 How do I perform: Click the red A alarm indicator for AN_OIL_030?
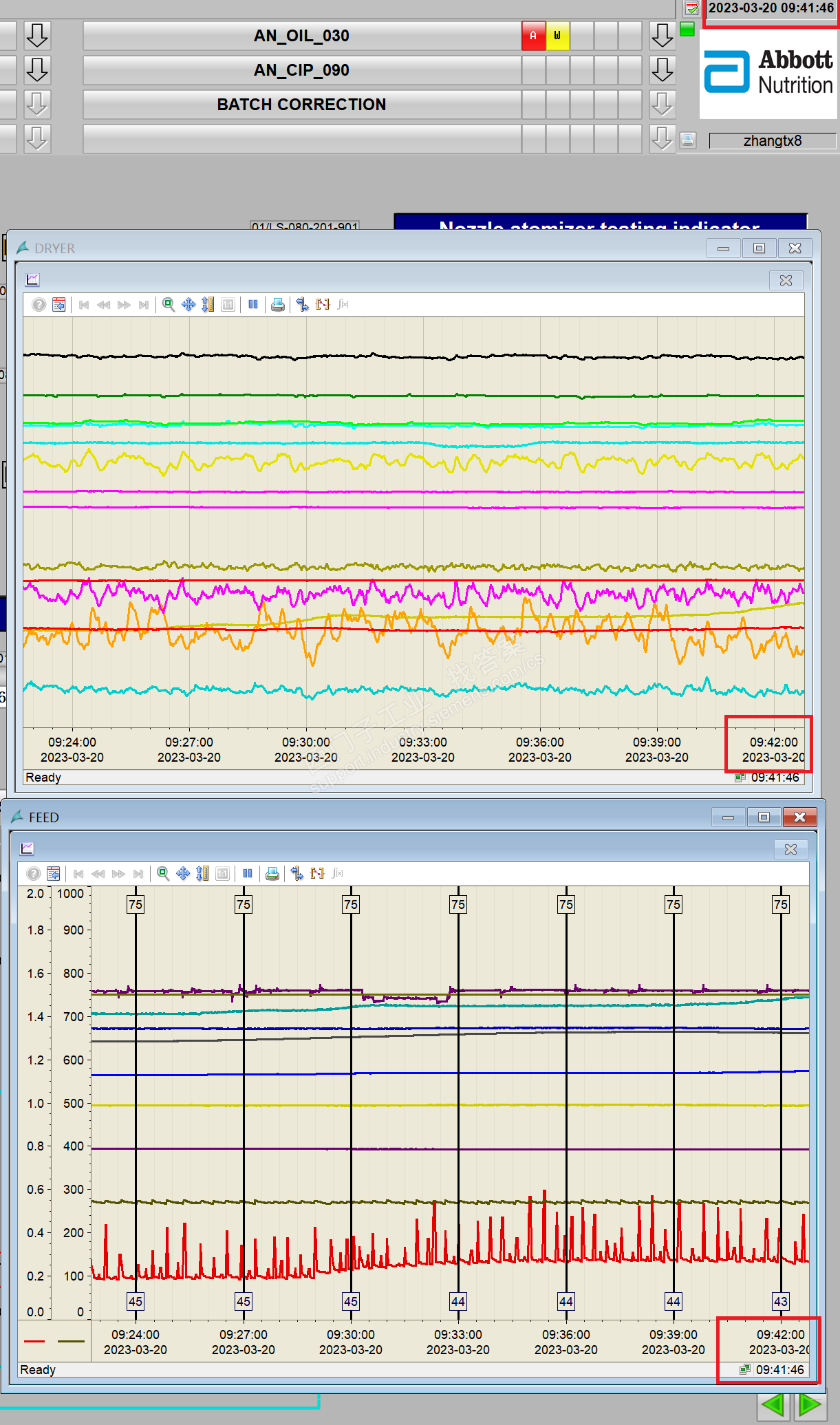pyautogui.click(x=533, y=36)
